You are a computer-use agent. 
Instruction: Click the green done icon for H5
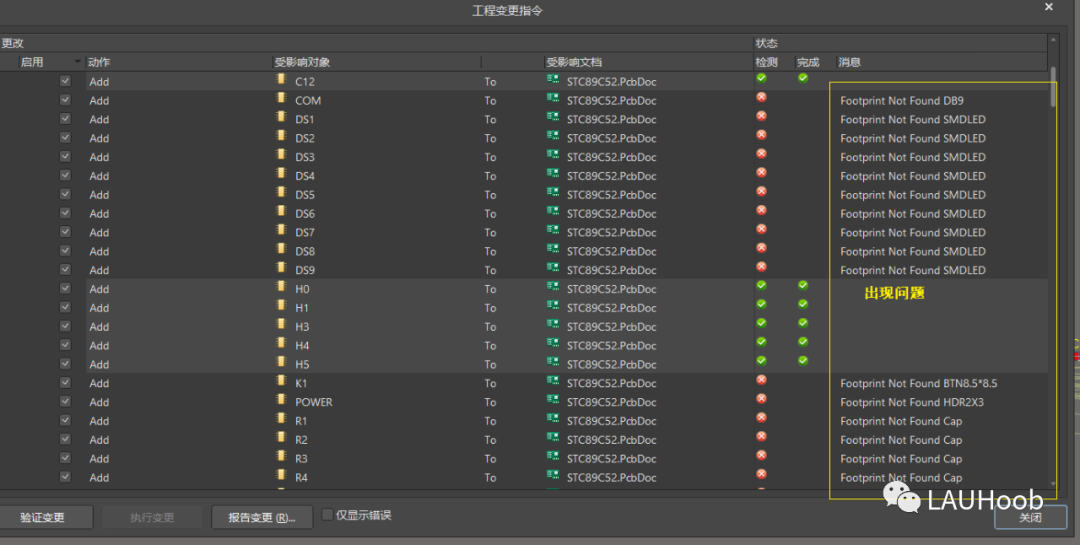[x=803, y=360]
